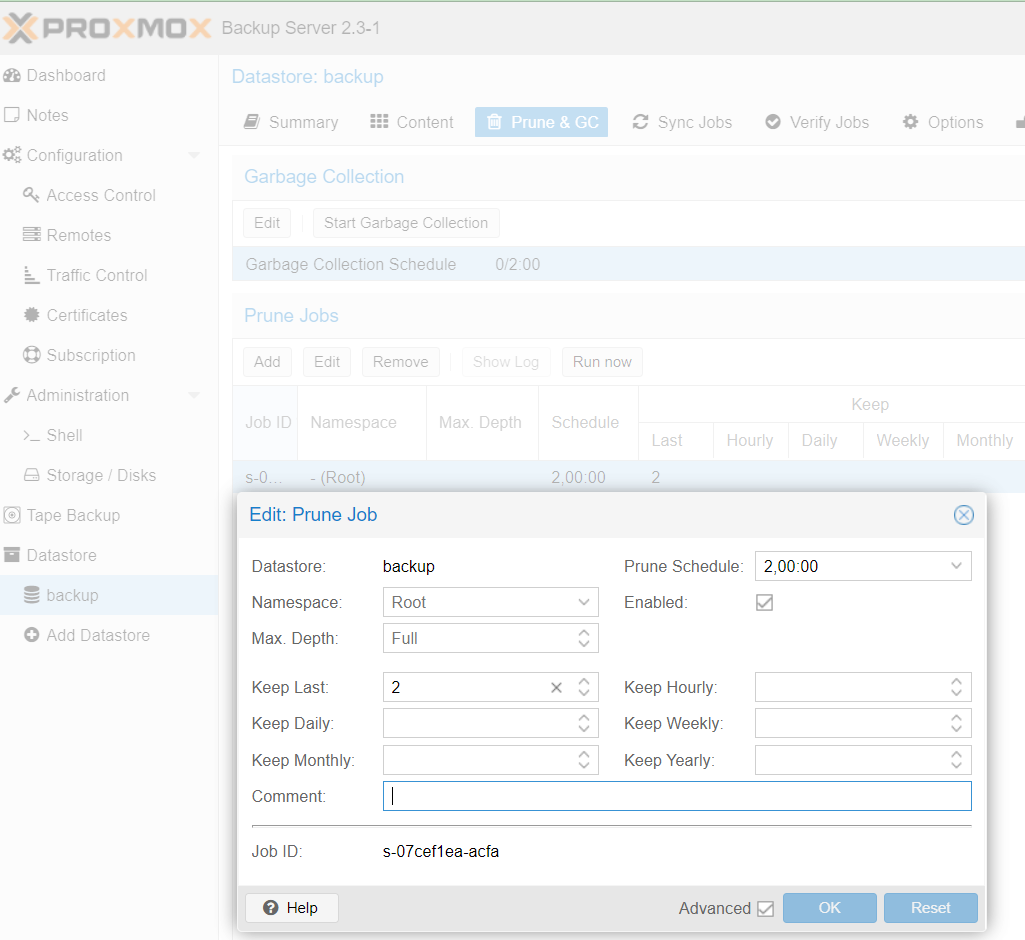Viewport: 1025px width, 940px height.
Task: Click the Traffic Control chart icon
Action: (x=31, y=275)
